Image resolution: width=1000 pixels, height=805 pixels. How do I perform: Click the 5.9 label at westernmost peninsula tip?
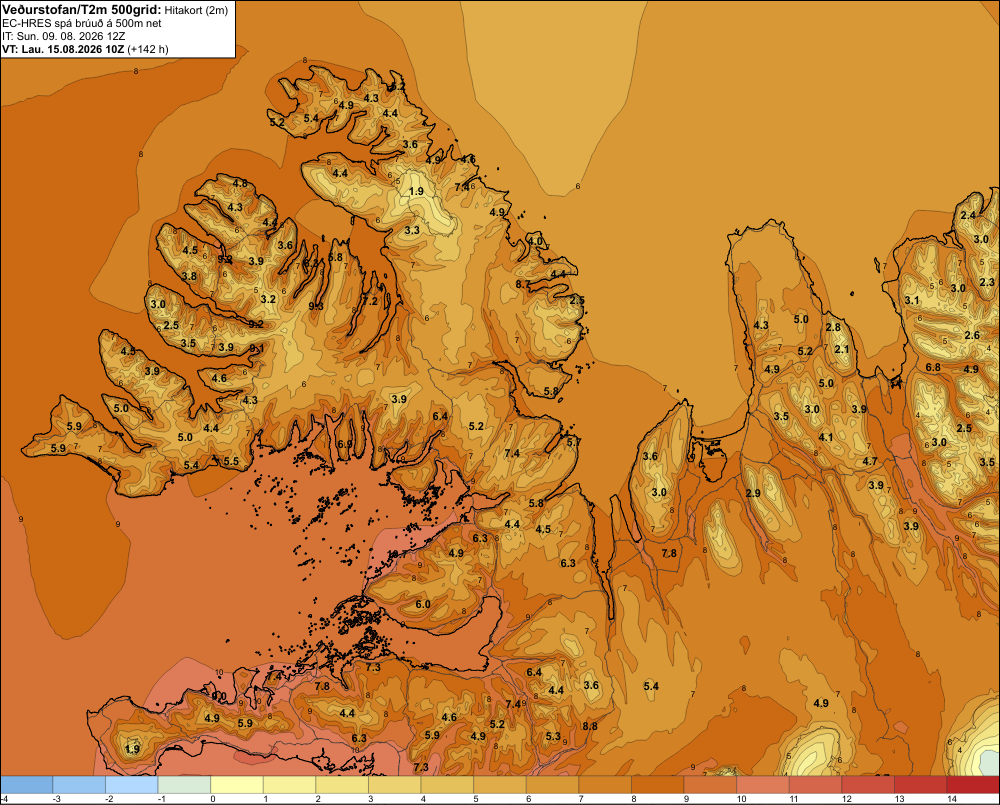click(x=58, y=448)
